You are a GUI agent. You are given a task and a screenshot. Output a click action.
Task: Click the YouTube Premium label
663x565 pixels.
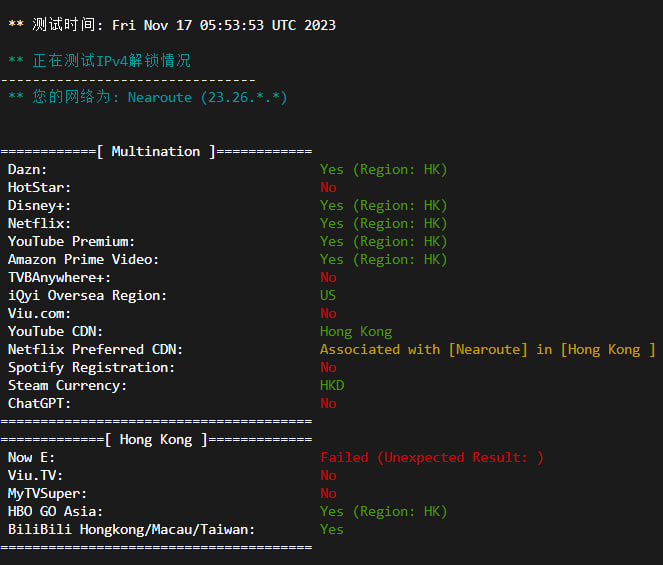pos(71,241)
